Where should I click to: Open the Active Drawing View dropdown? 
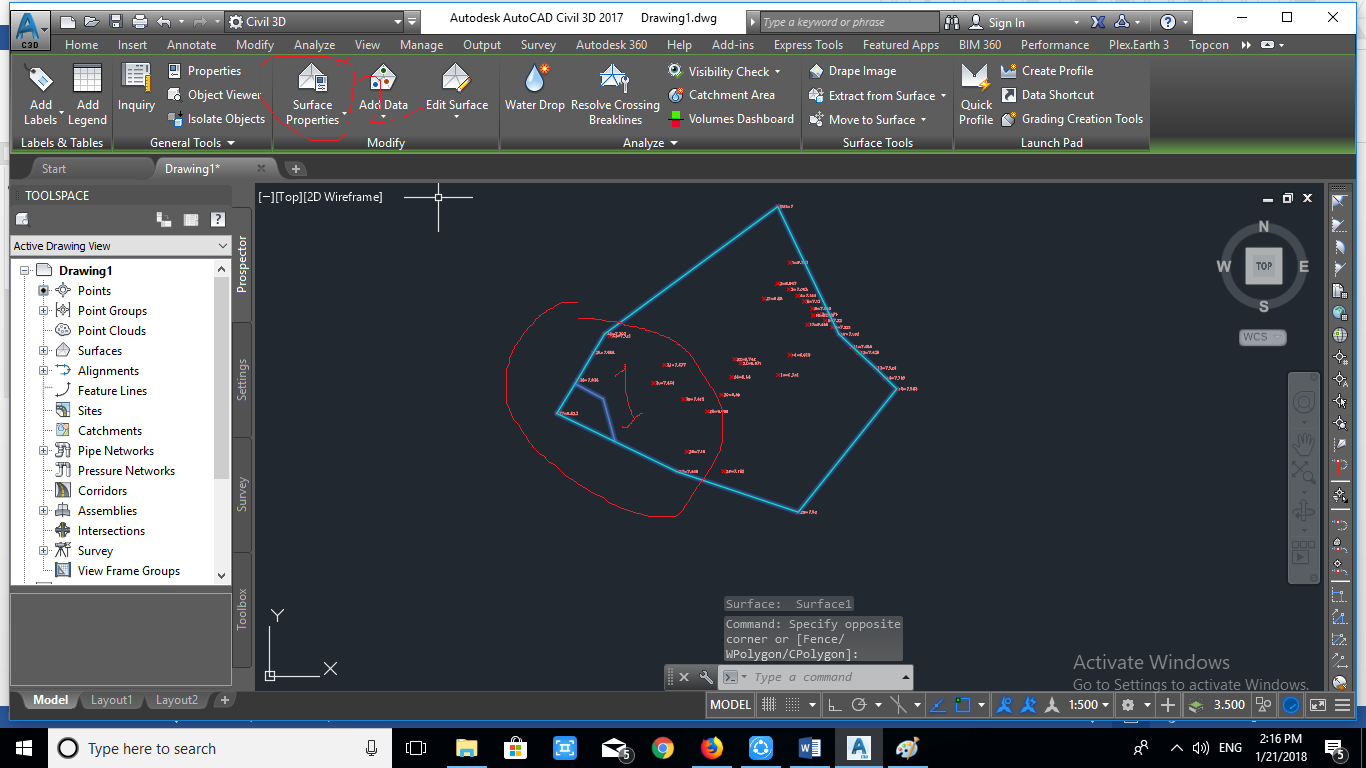pyautogui.click(x=121, y=246)
